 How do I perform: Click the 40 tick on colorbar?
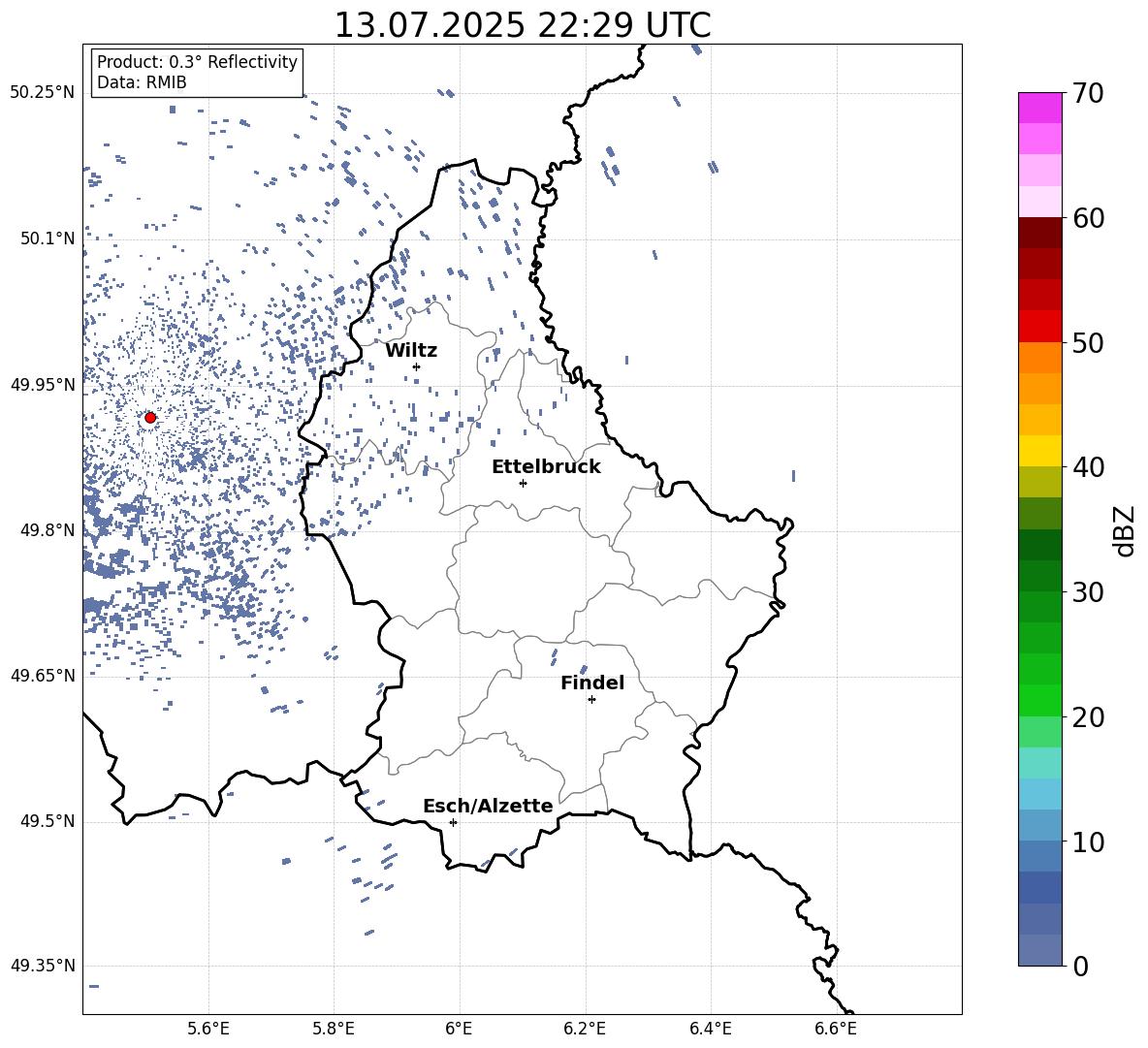(1088, 467)
